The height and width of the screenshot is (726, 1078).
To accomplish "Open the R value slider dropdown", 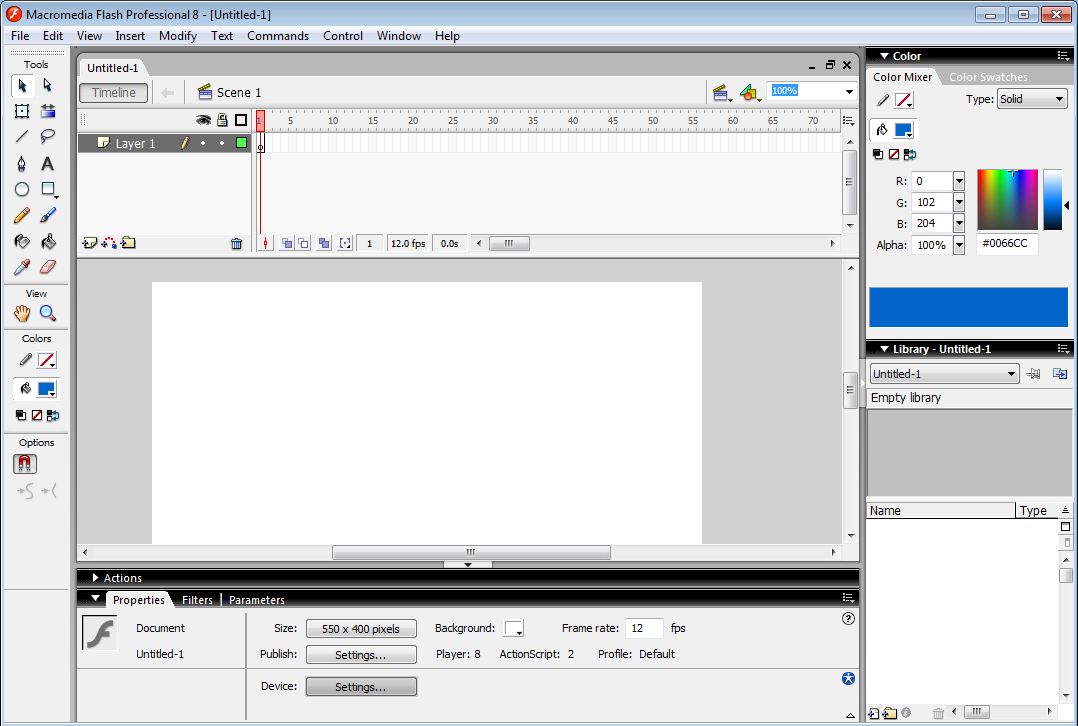I will [959, 182].
